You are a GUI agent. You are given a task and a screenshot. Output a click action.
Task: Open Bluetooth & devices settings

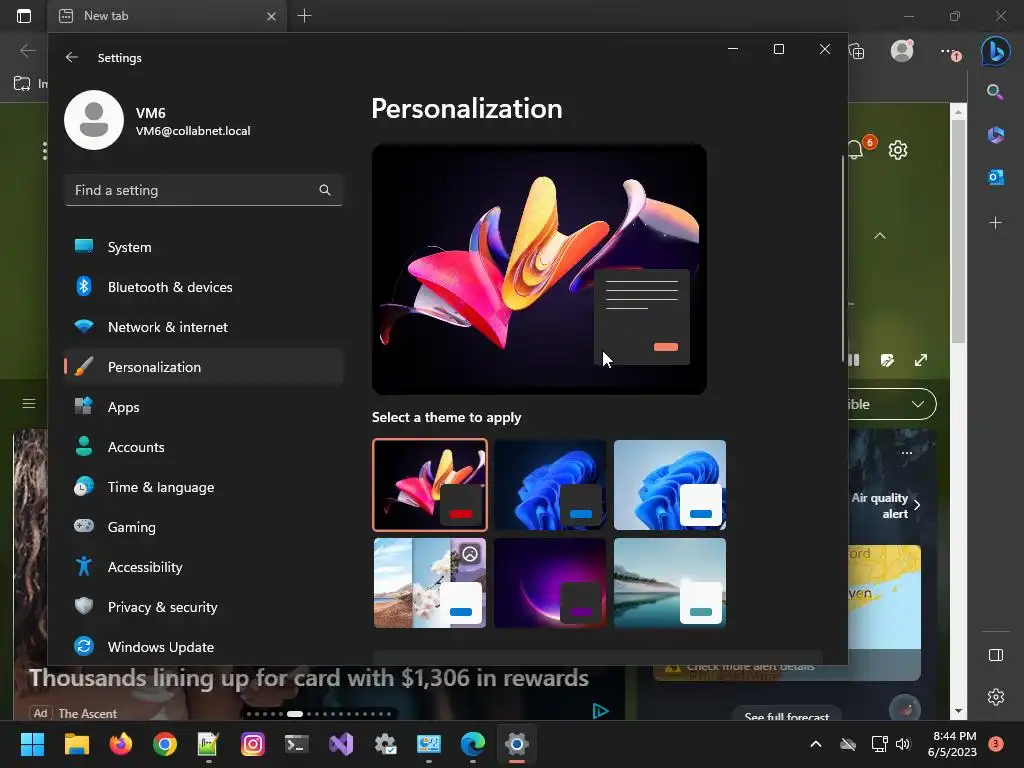click(204, 287)
